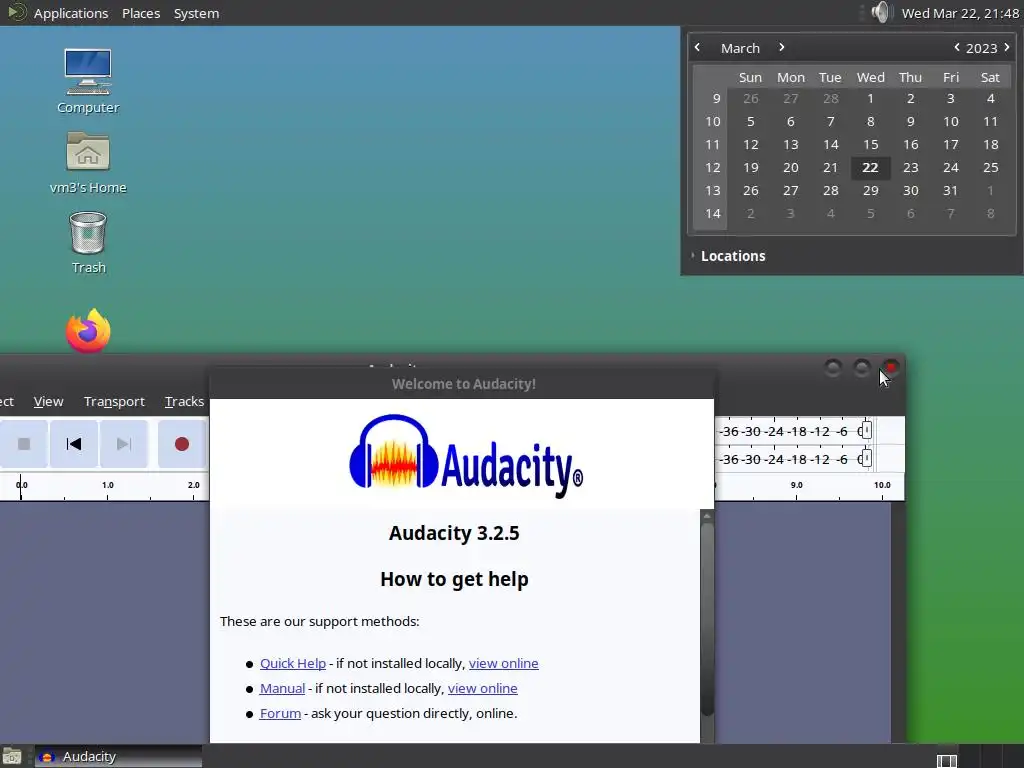Click the Skip to Start button
The width and height of the screenshot is (1024, 768).
[74, 444]
